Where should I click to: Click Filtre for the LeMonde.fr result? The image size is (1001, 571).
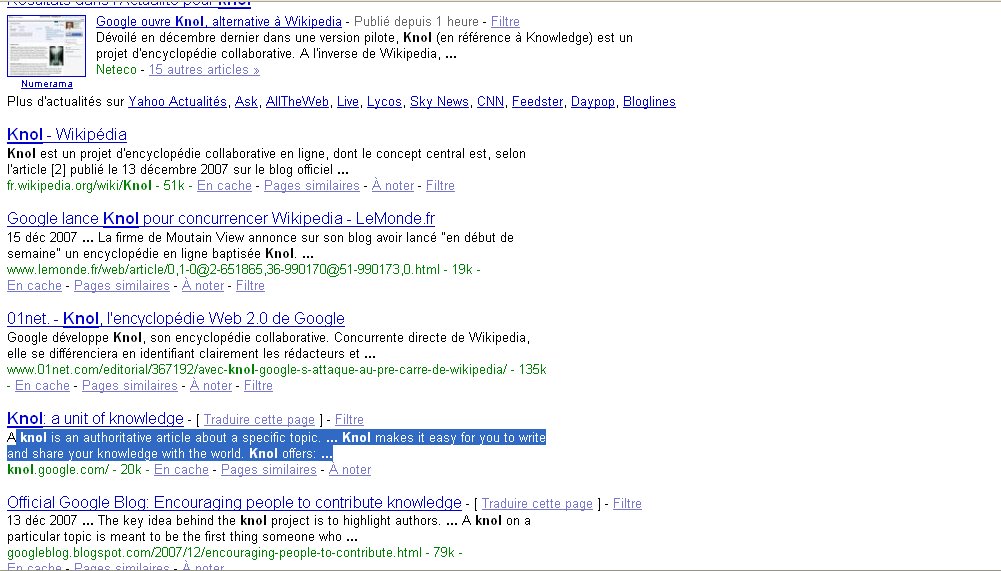250,286
